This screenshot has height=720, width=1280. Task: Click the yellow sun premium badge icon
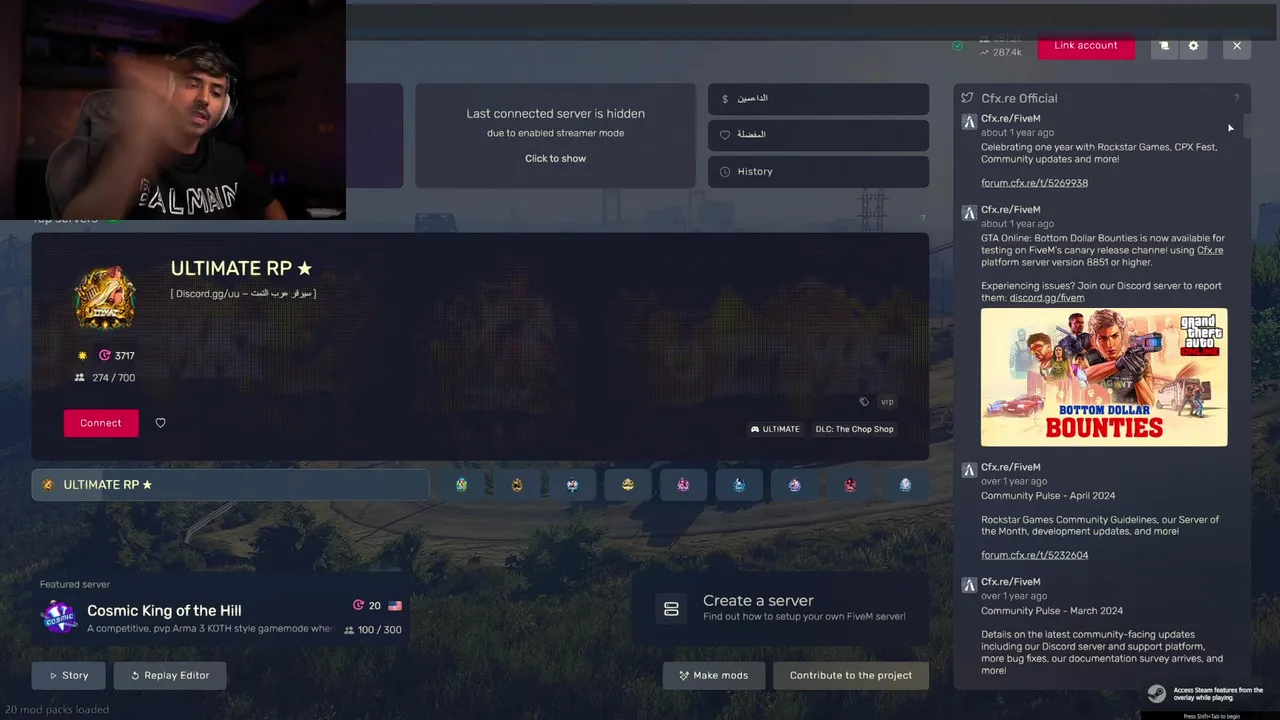83,355
